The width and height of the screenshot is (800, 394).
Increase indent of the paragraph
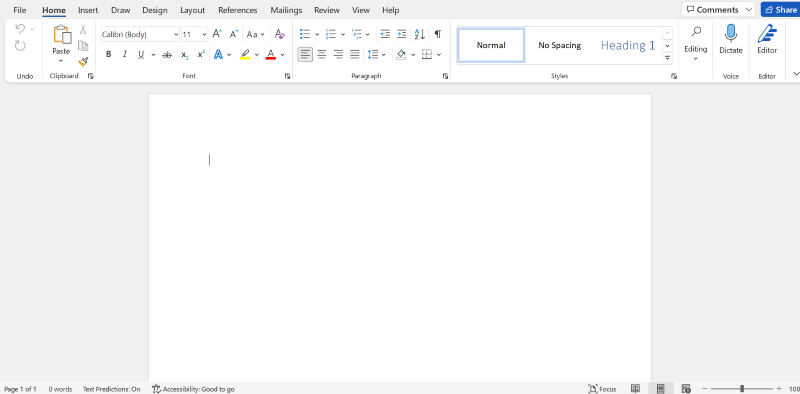click(402, 34)
